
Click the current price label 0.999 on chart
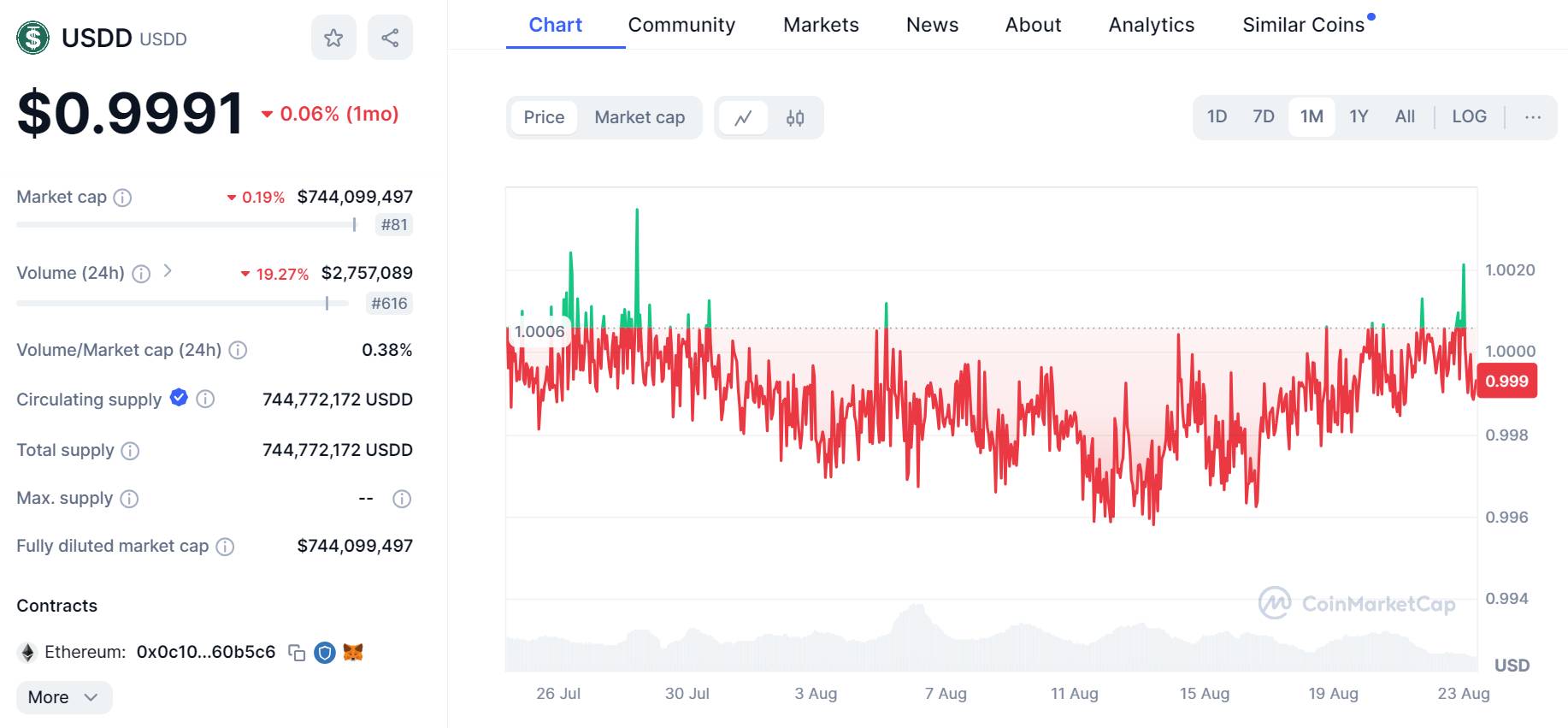click(x=1506, y=382)
